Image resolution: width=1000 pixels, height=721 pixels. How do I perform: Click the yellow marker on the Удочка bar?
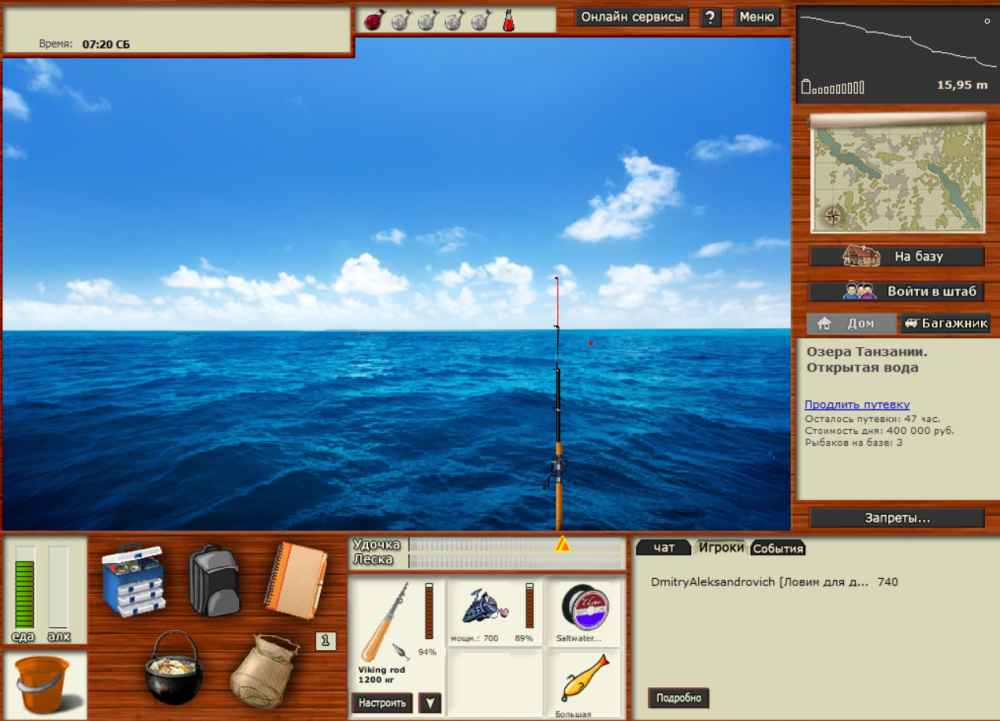pos(563,545)
